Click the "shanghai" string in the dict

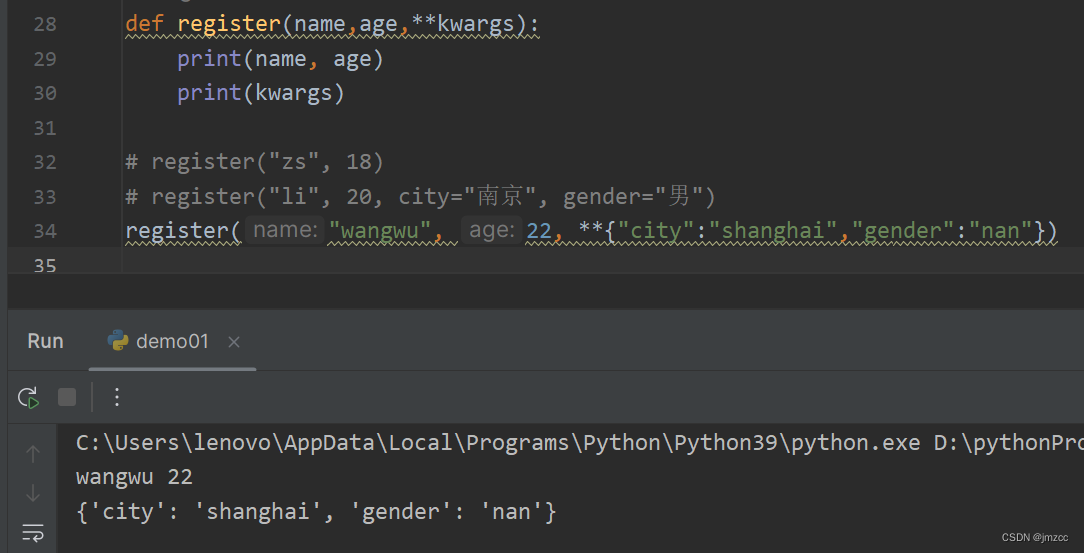tap(772, 230)
